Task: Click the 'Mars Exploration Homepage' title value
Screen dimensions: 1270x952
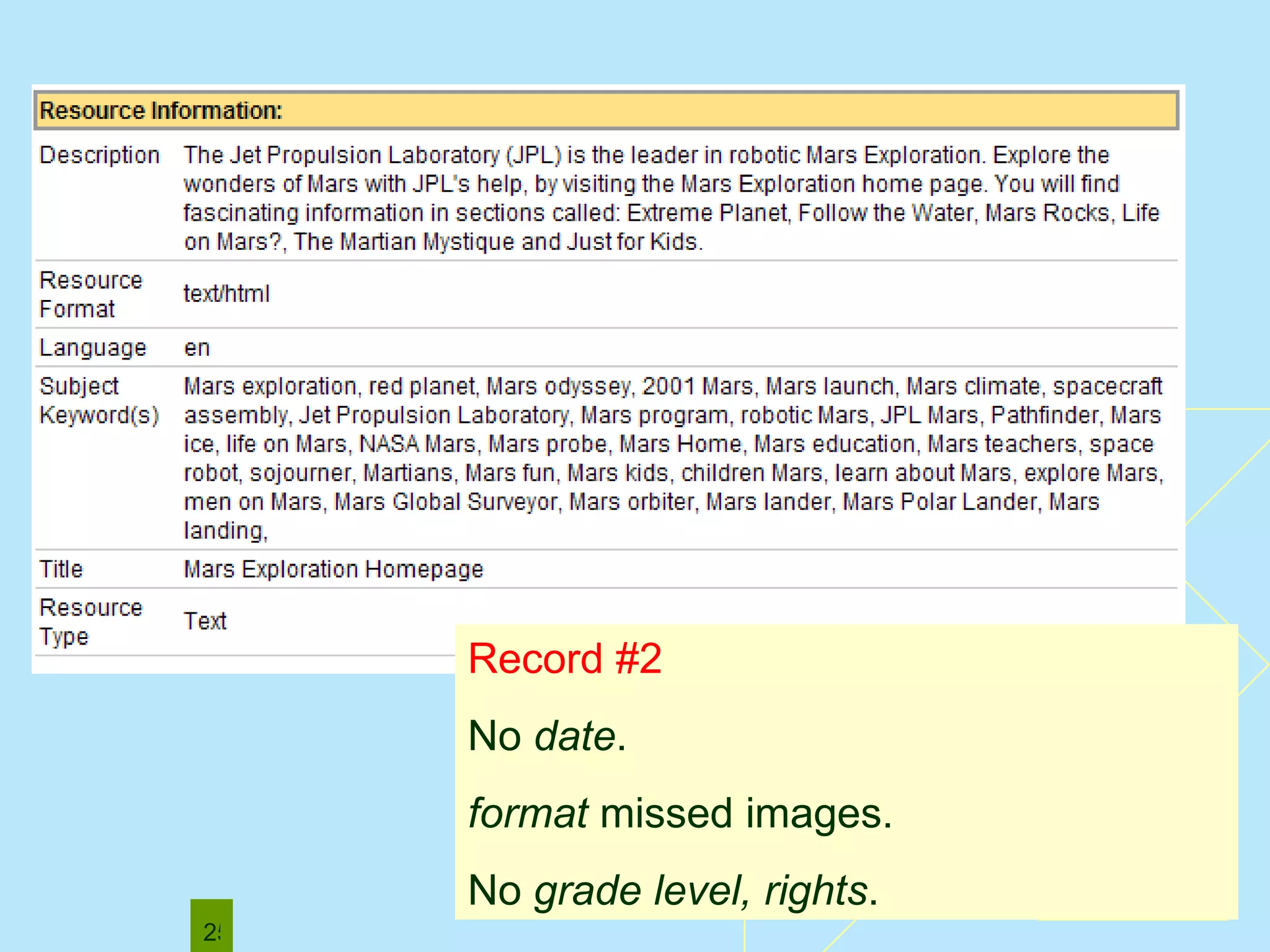Action: tap(334, 569)
